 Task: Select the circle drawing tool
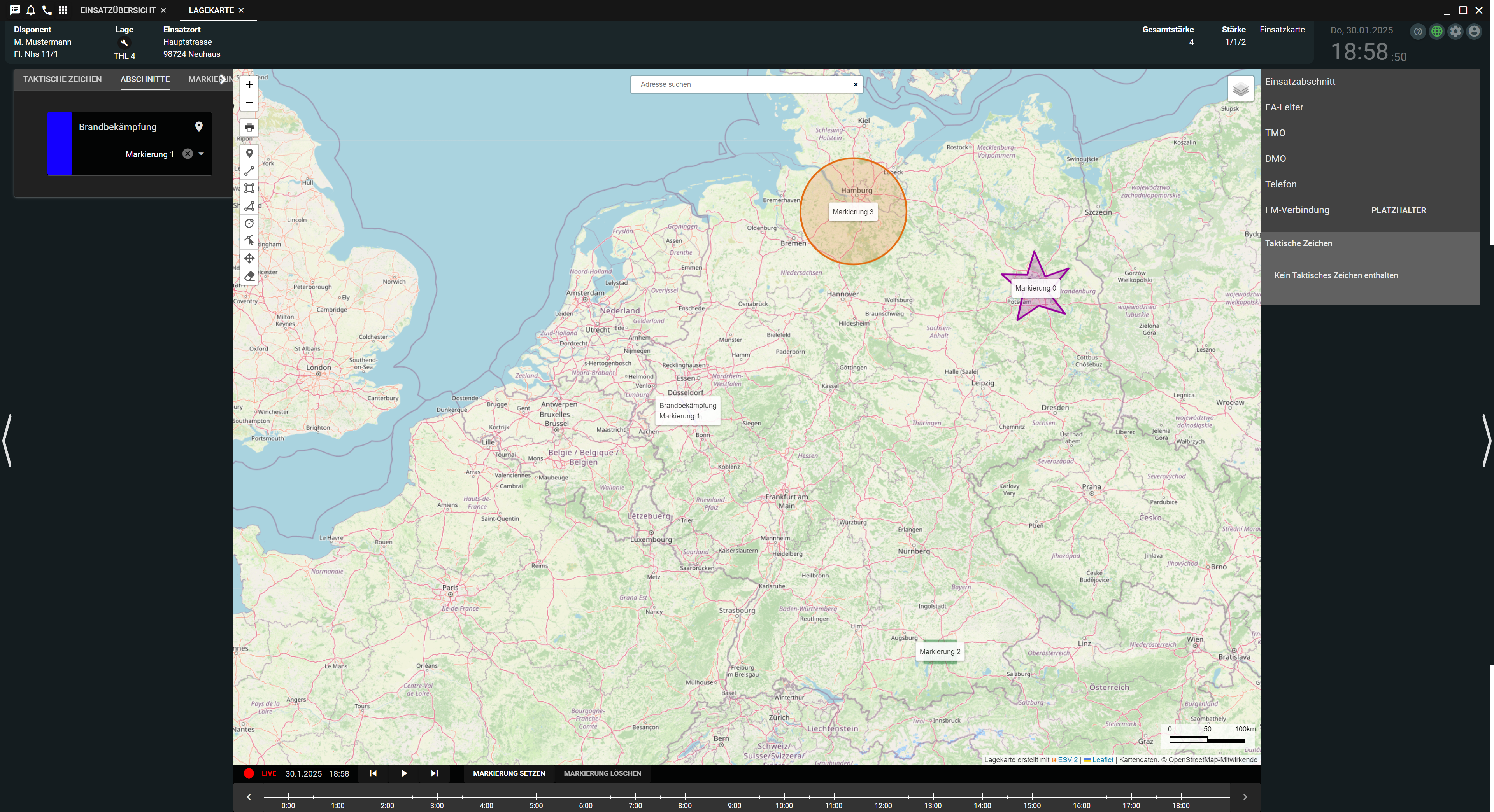(x=249, y=223)
